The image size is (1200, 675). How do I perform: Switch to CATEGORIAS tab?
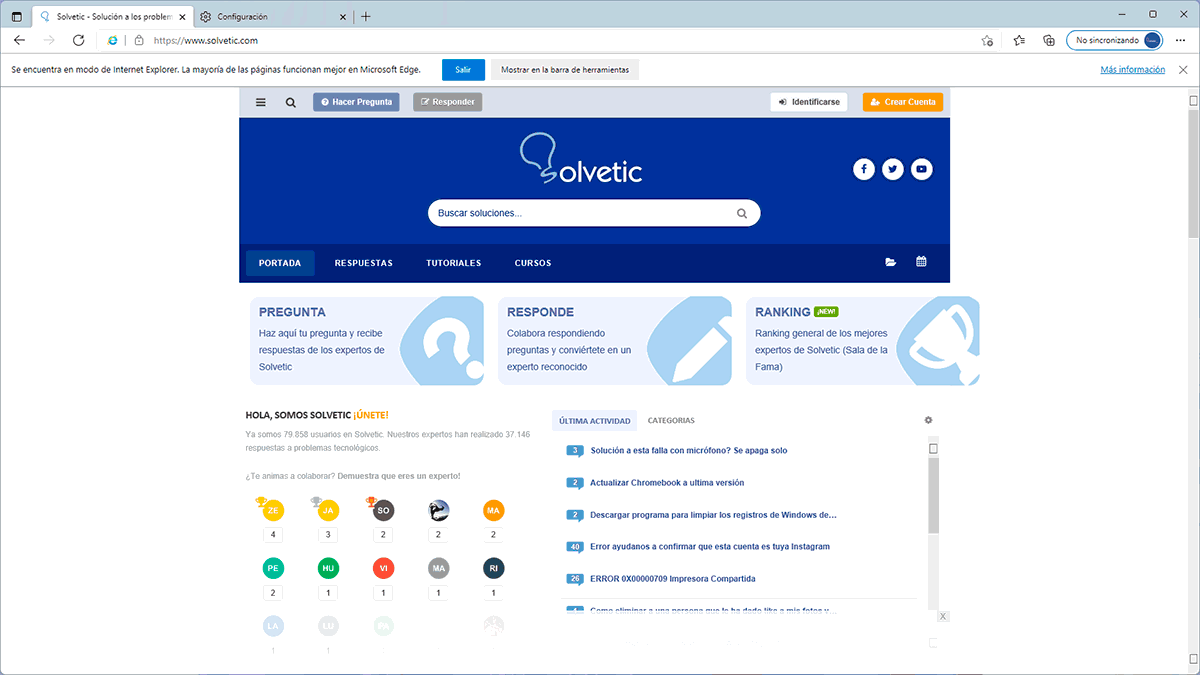click(671, 421)
